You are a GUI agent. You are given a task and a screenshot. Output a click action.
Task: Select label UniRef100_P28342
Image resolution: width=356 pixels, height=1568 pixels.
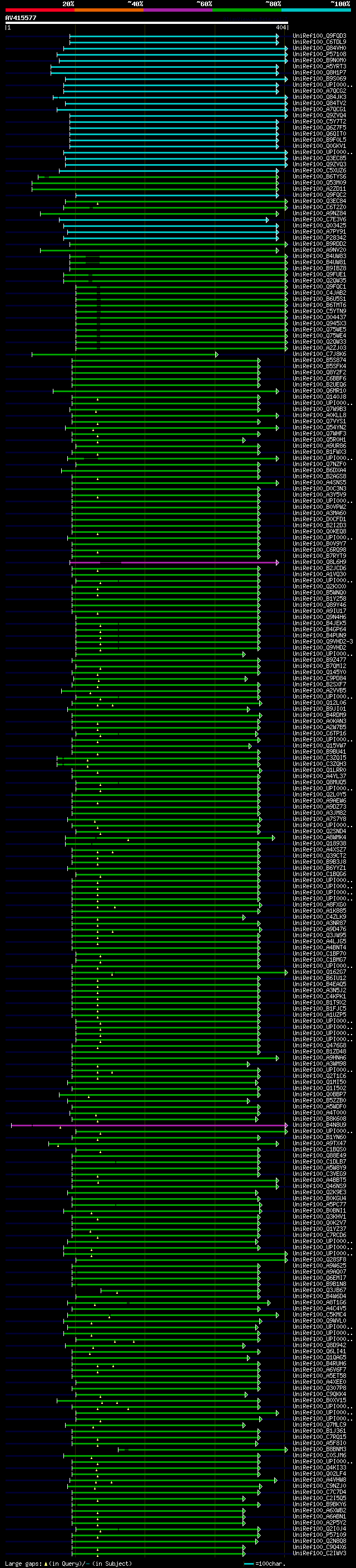[319, 238]
